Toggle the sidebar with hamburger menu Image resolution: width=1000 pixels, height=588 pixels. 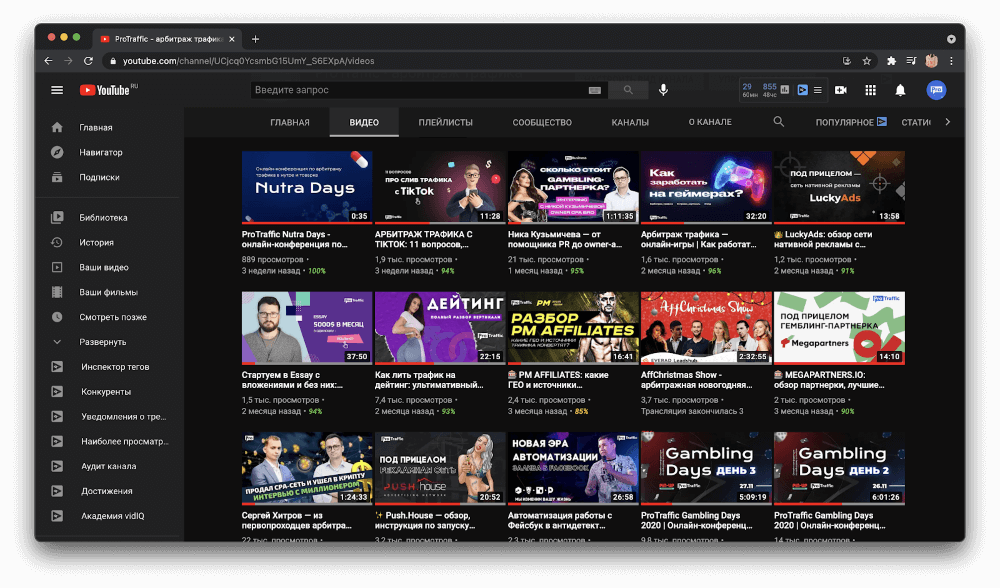click(x=57, y=90)
